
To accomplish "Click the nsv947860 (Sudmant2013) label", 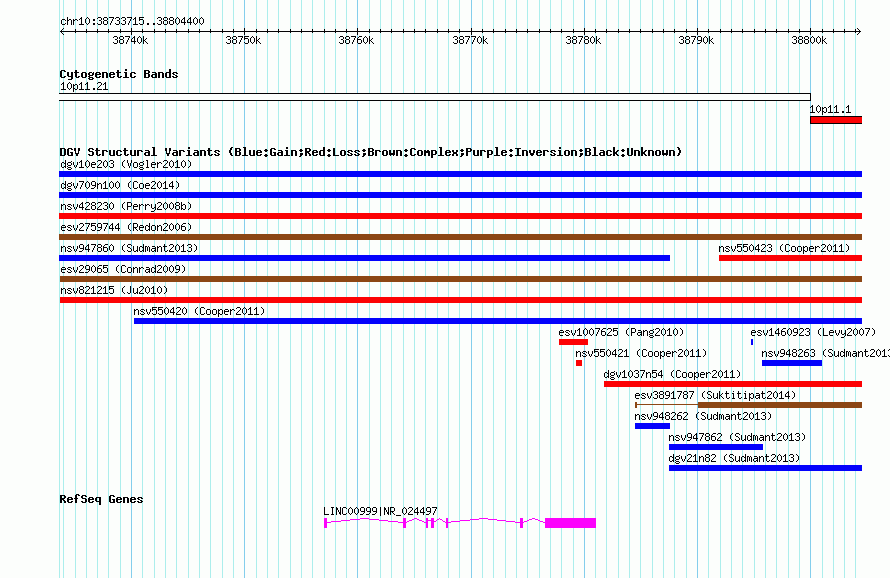I will (129, 248).
